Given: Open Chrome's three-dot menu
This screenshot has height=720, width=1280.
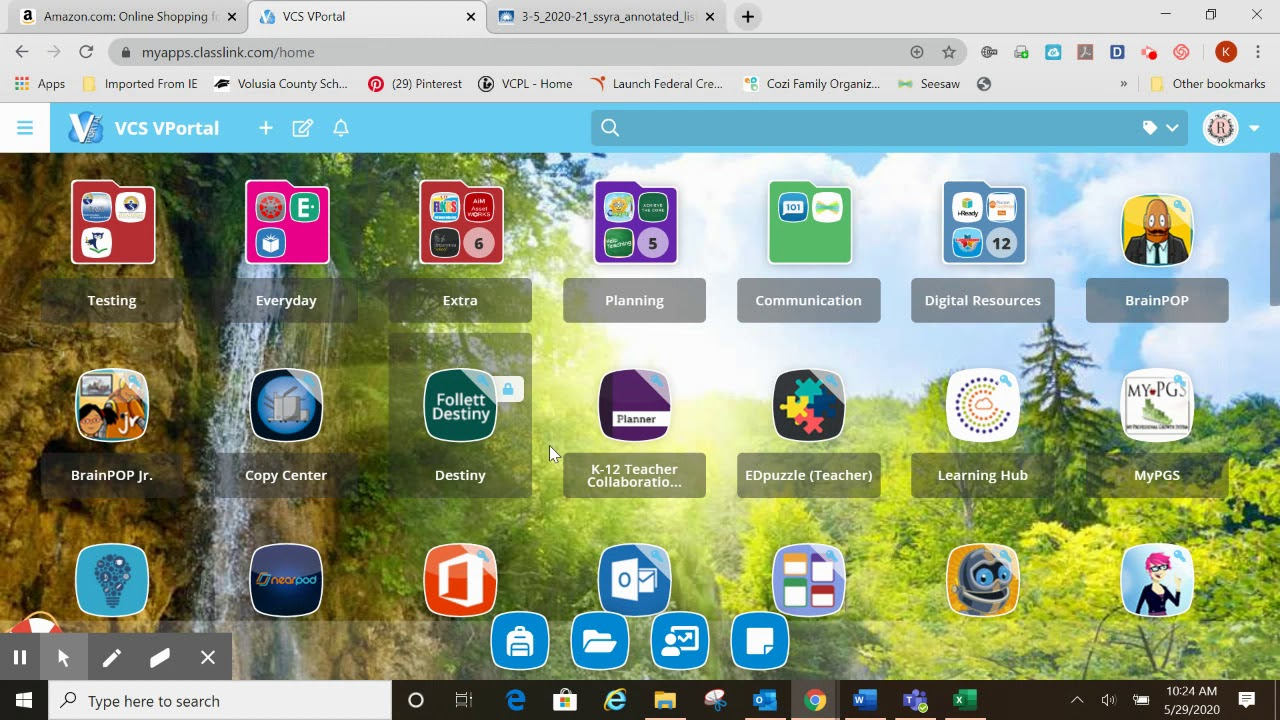Looking at the screenshot, I should click(1258, 52).
